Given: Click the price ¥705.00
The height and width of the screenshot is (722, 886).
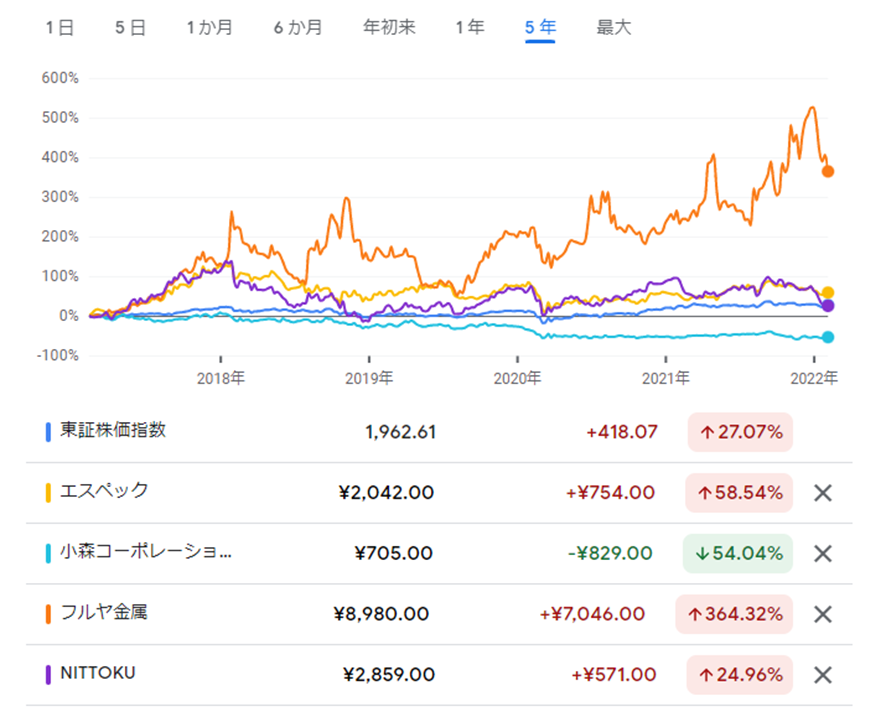Looking at the screenshot, I should click(x=394, y=553).
